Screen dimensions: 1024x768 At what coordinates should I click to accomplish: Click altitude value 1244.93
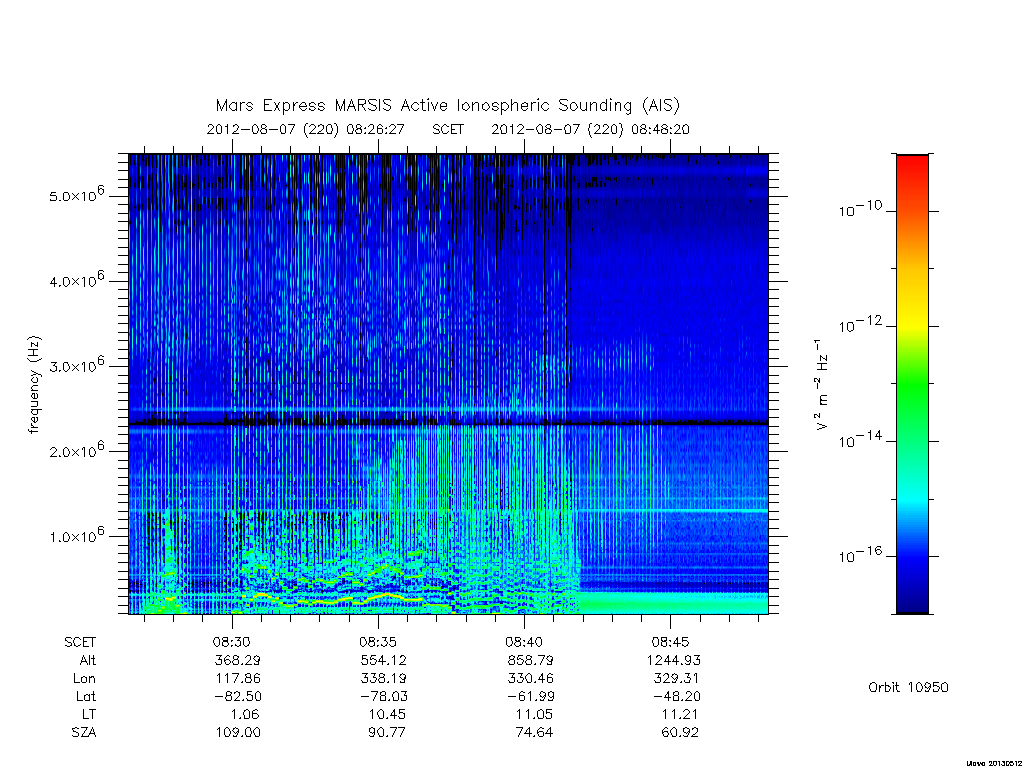pyautogui.click(x=673, y=660)
